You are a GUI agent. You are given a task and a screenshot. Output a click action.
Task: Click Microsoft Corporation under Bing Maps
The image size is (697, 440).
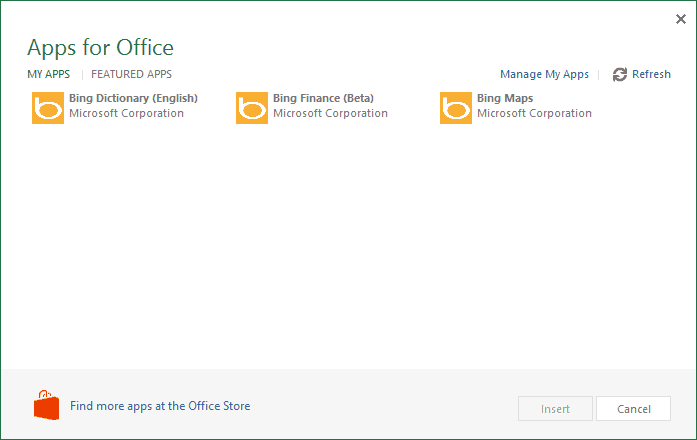[x=534, y=113]
